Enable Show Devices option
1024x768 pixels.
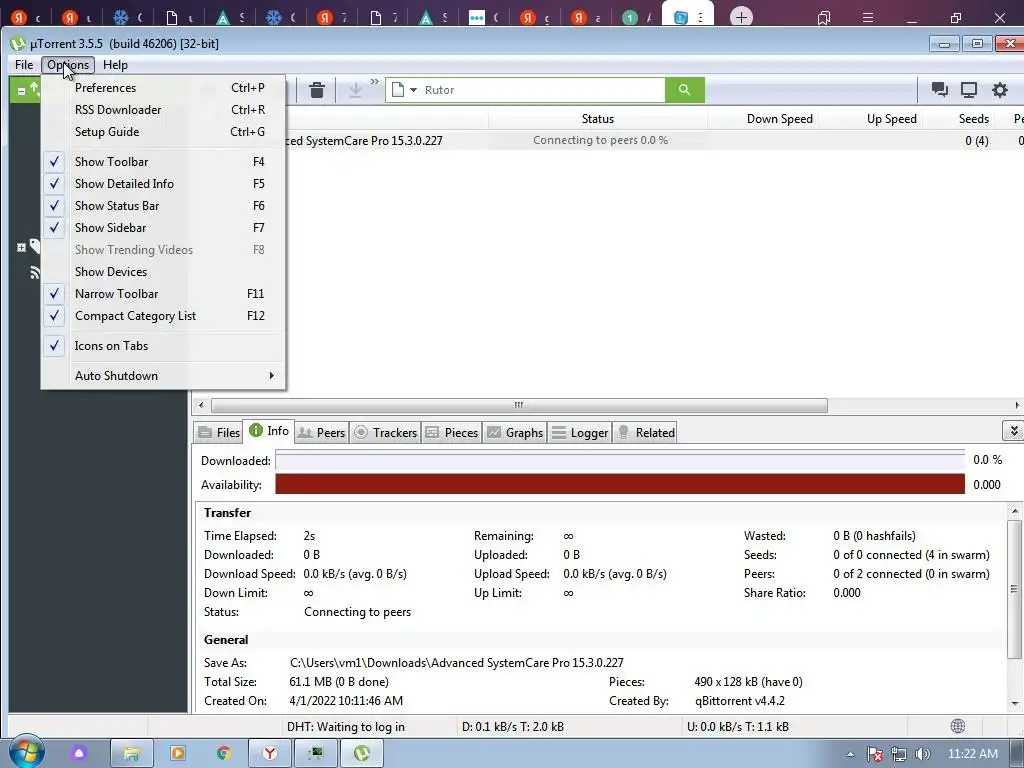click(163, 272)
